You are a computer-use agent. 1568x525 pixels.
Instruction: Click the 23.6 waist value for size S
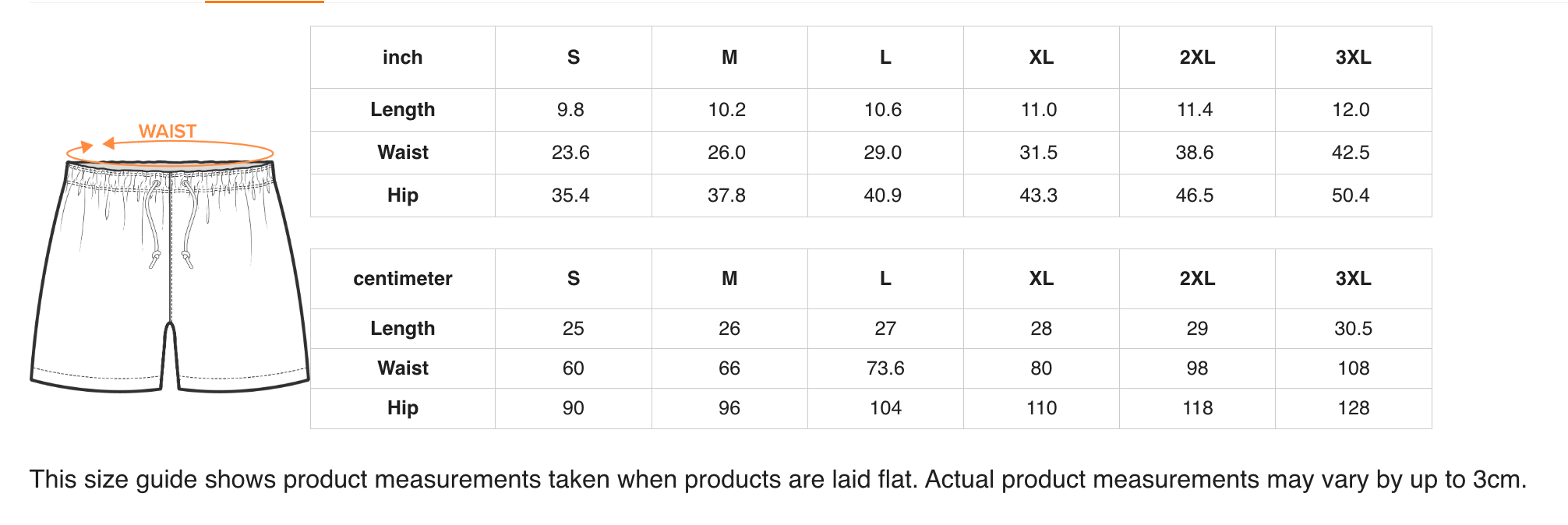click(x=570, y=153)
